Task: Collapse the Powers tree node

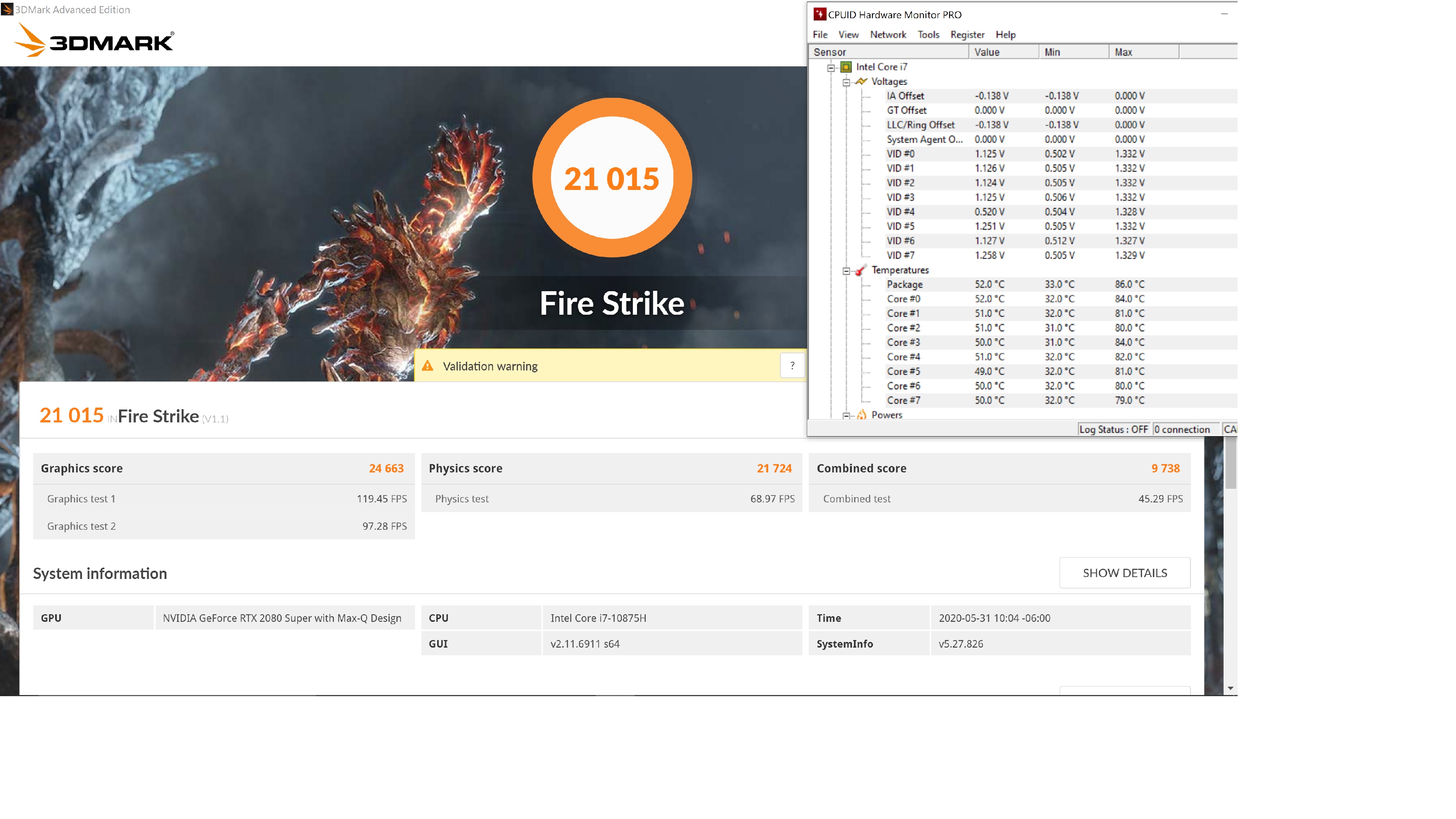Action: [x=846, y=416]
